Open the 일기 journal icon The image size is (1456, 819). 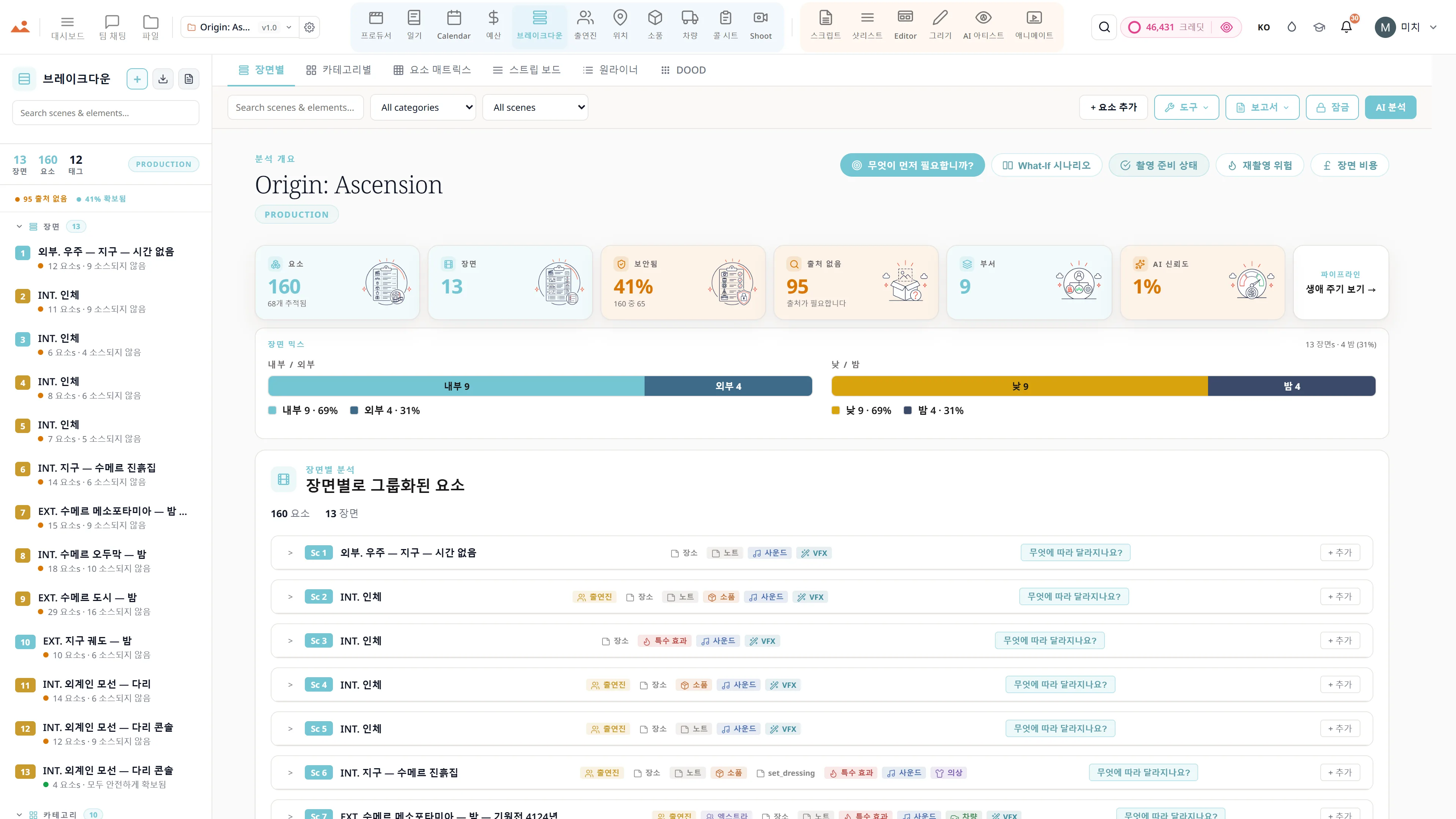414,26
